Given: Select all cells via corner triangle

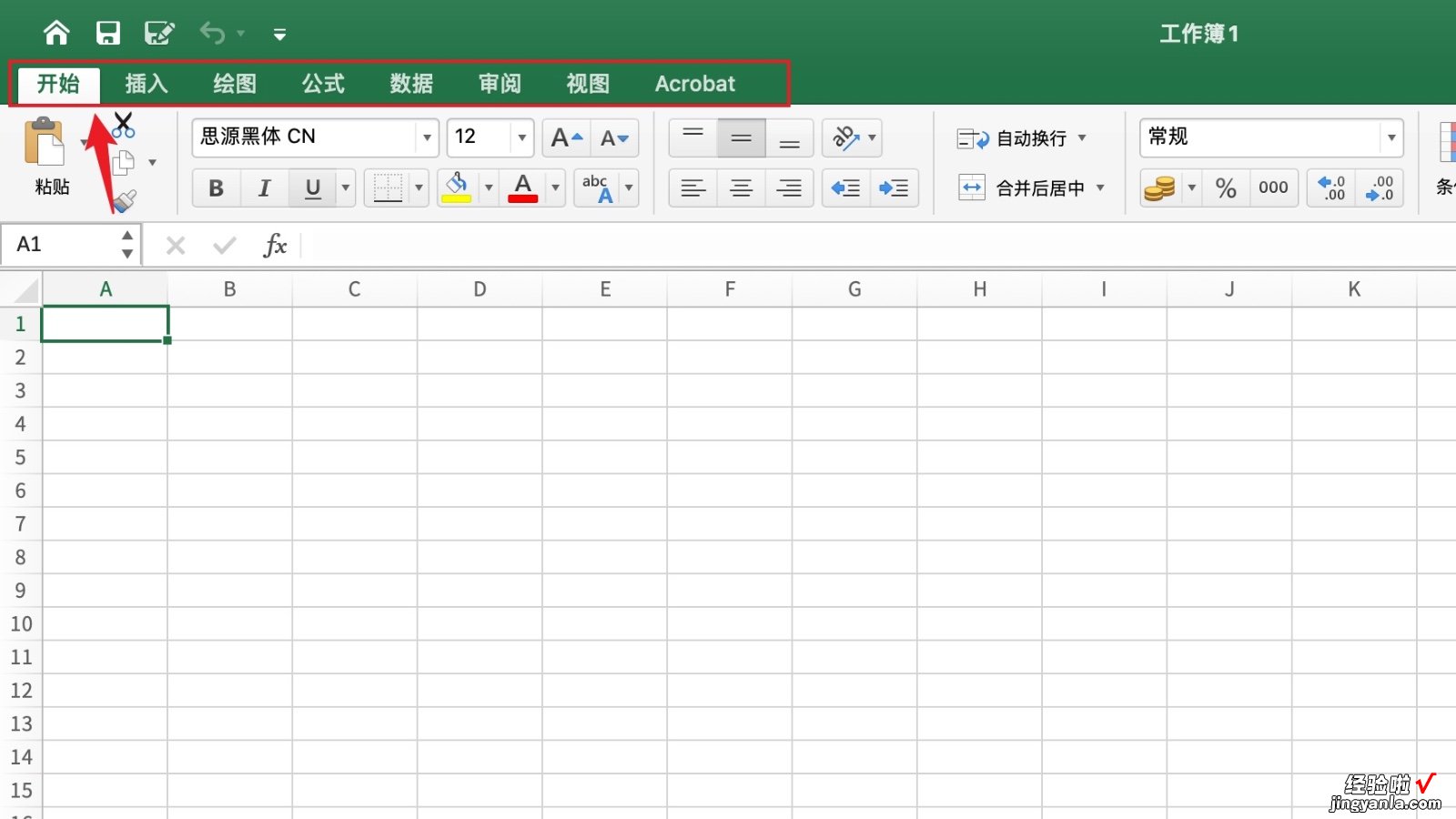Looking at the screenshot, I should pos(25,290).
